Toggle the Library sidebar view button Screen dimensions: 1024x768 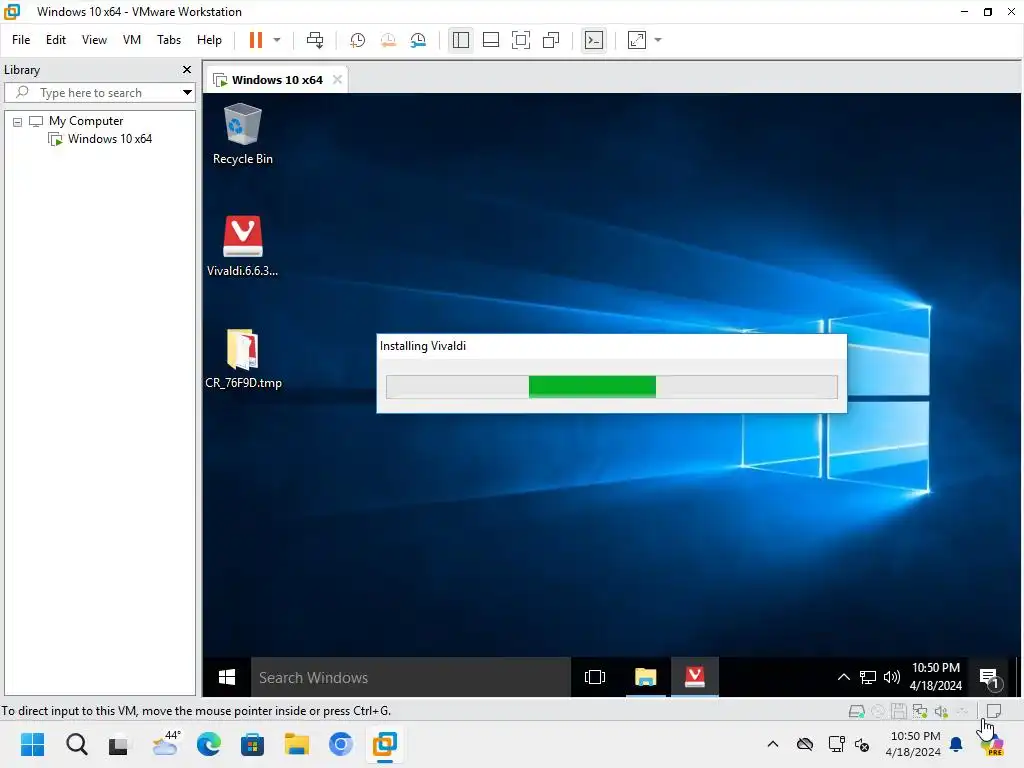pyautogui.click(x=460, y=40)
